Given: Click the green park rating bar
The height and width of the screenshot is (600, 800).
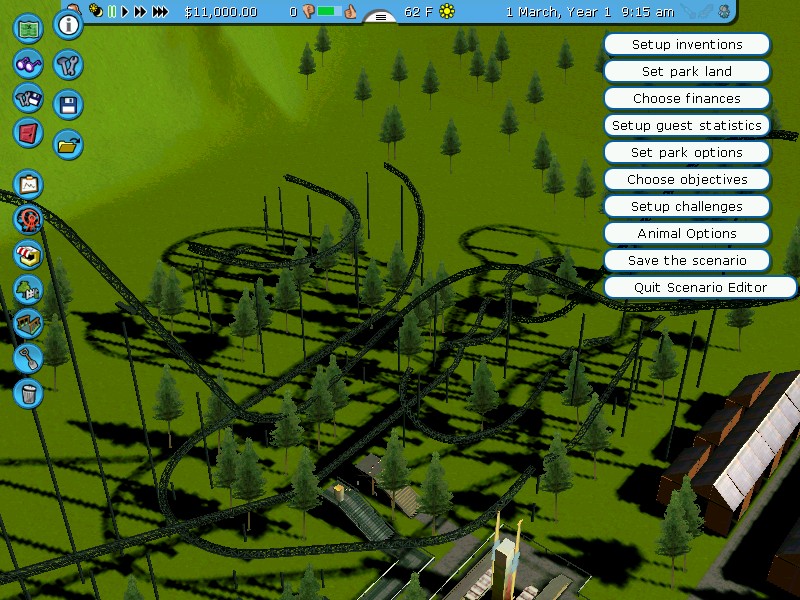Looking at the screenshot, I should coord(331,12).
